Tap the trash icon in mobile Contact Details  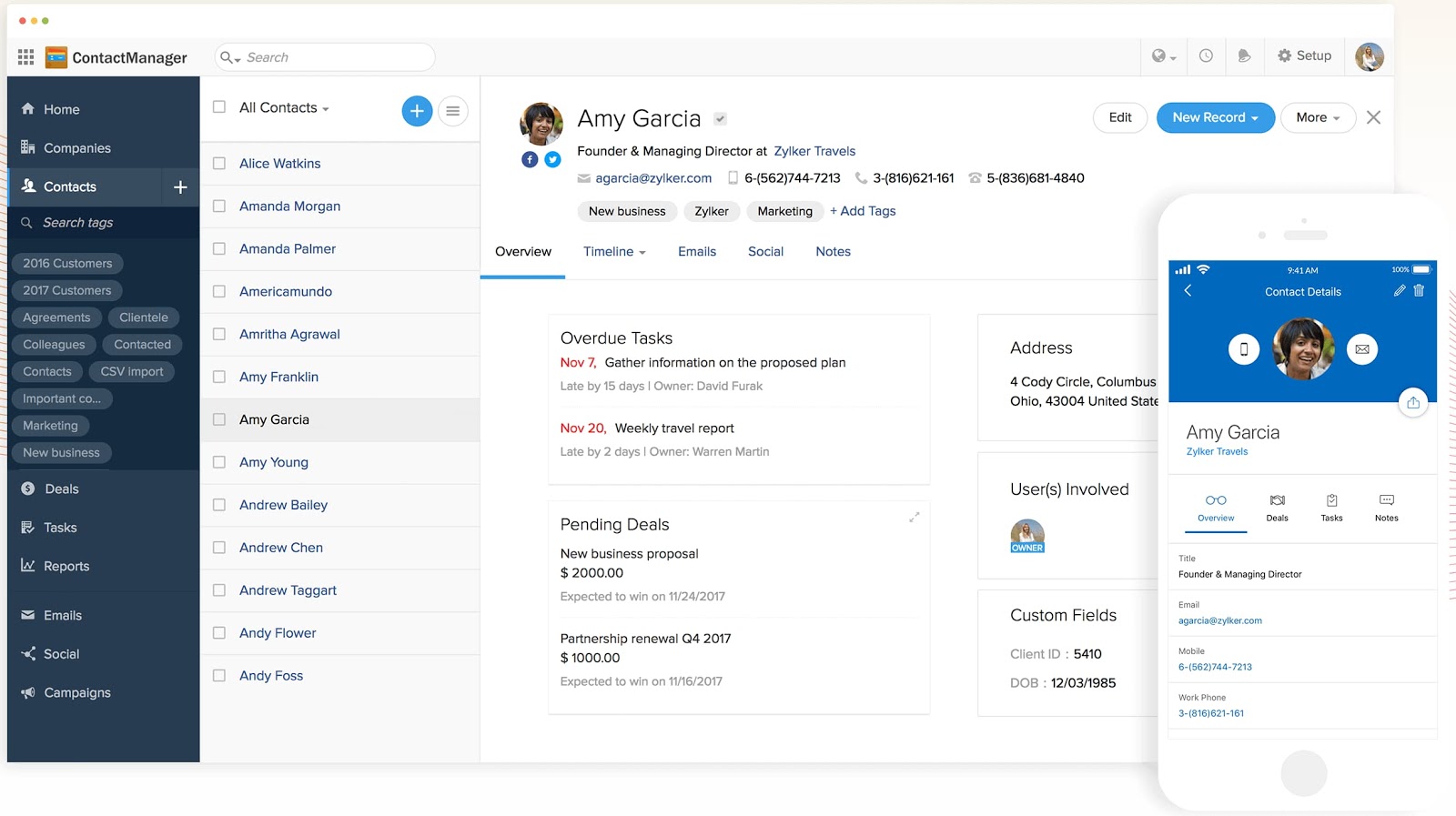(1419, 291)
